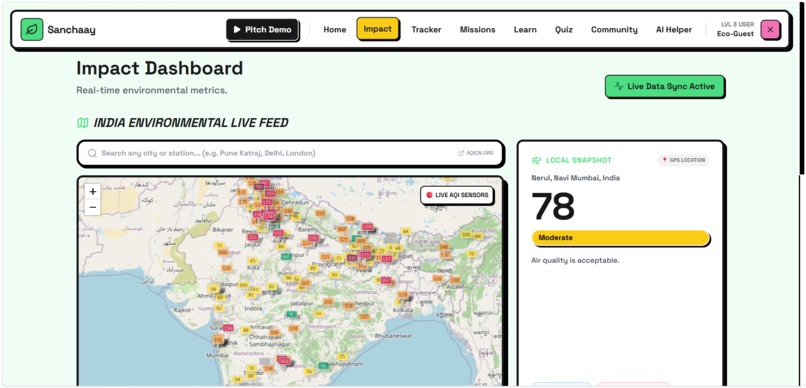806x388 pixels.
Task: Click the 163 red AQI marker in the south
Action: pos(284,361)
